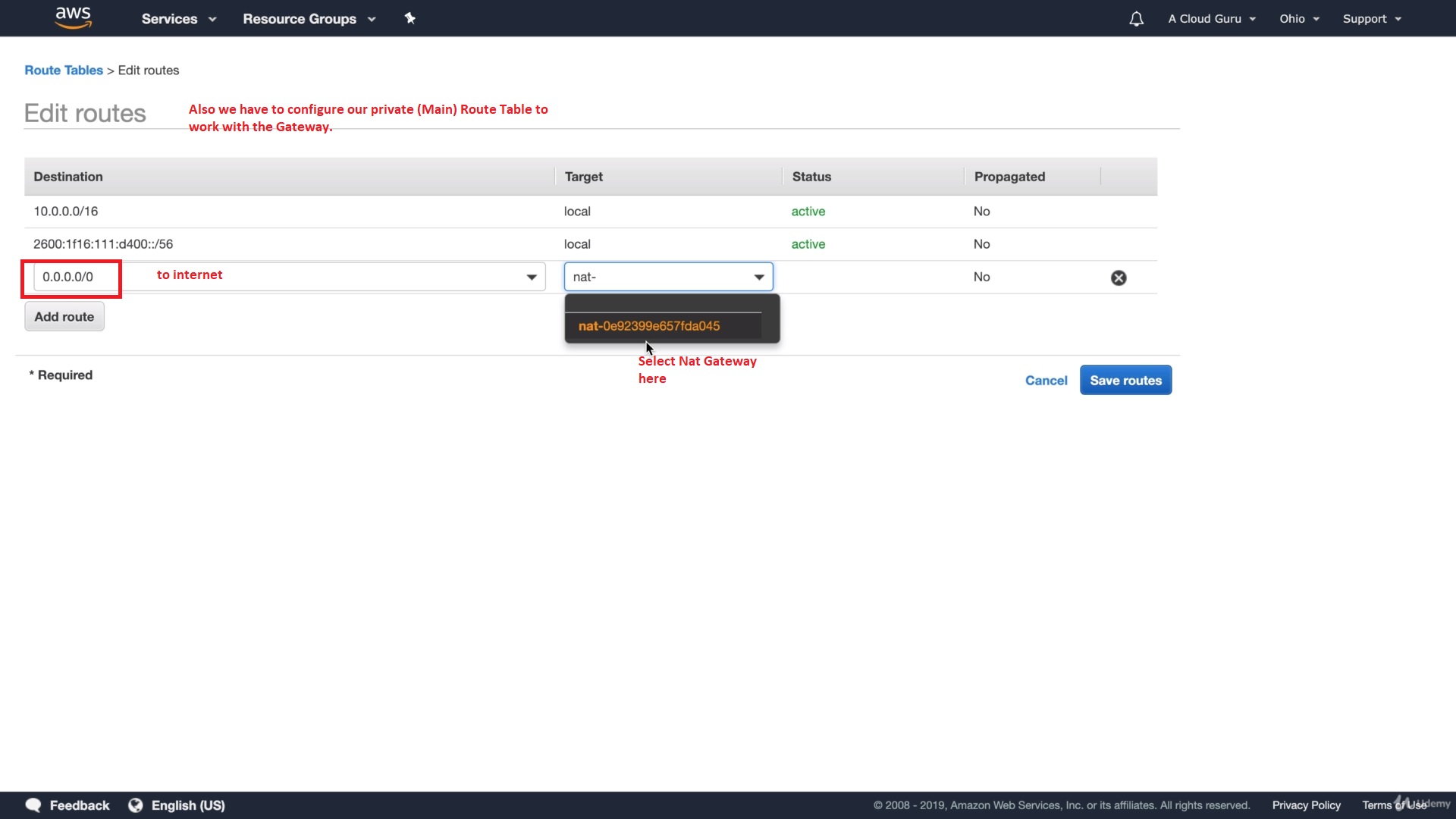This screenshot has width=1456, height=819.
Task: Expand the Support dropdown
Action: pos(1372,19)
